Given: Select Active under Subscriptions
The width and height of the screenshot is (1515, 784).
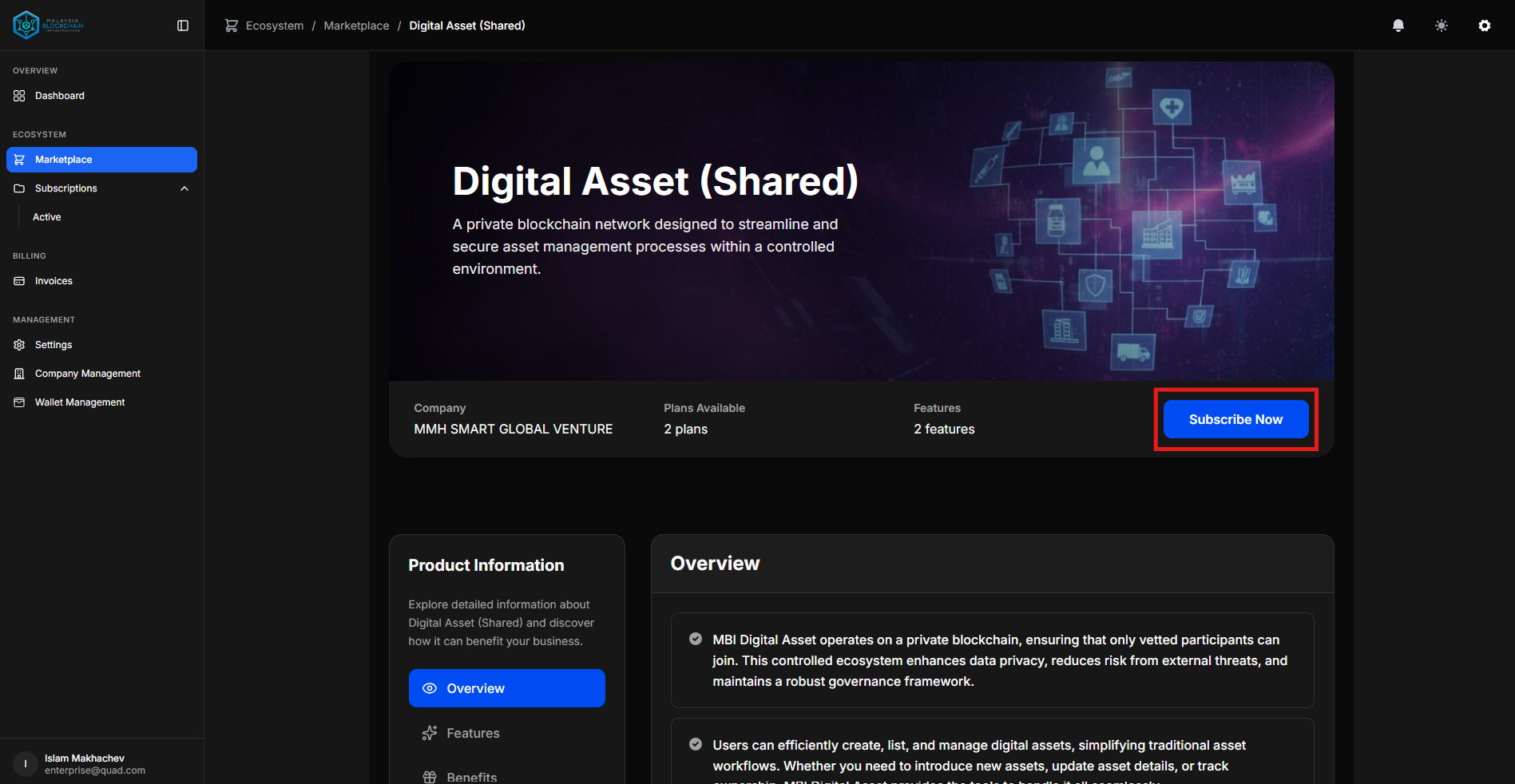Looking at the screenshot, I should pyautogui.click(x=46, y=216).
